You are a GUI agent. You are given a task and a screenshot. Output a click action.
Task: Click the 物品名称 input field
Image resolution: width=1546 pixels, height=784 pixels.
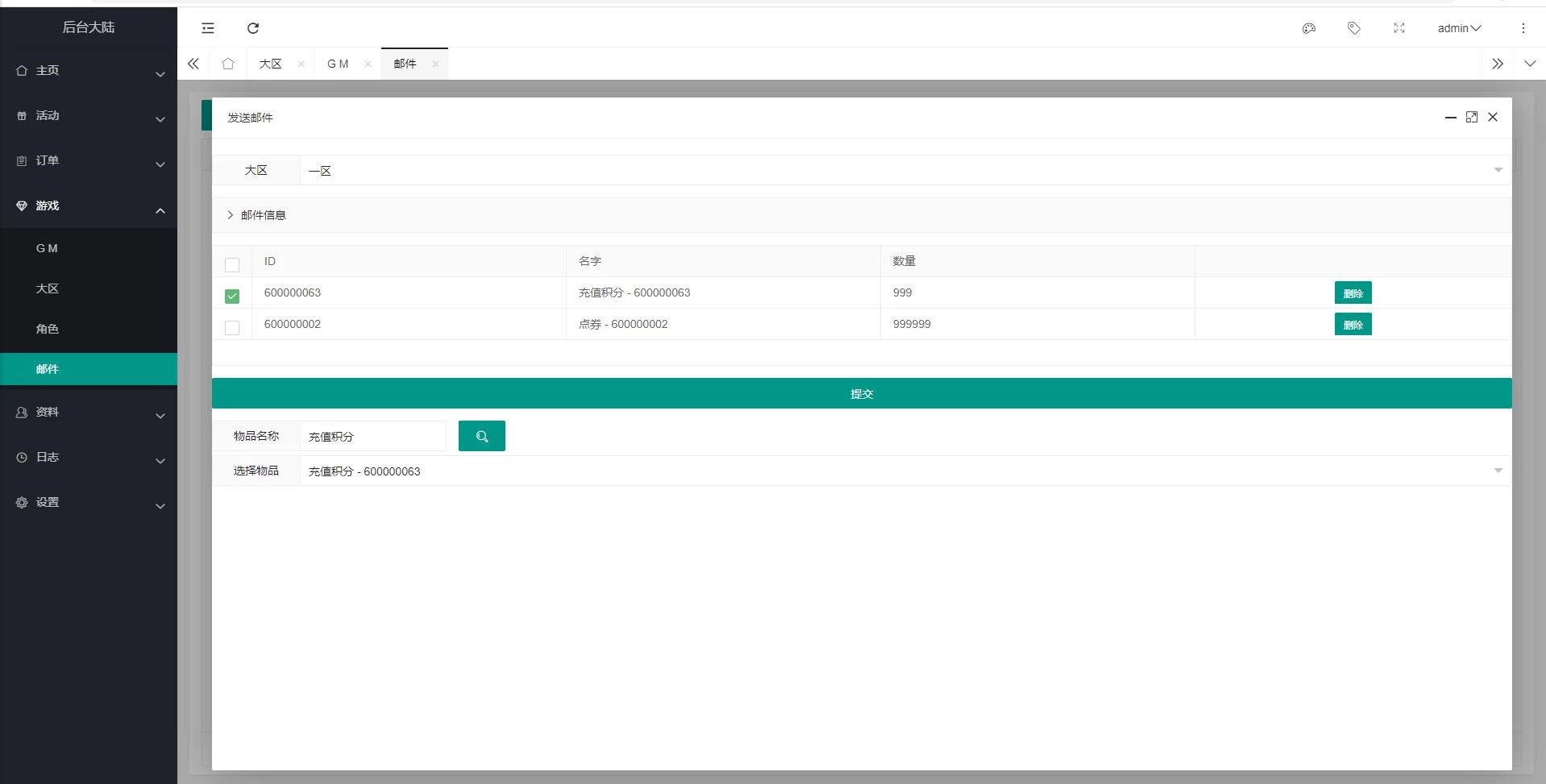(x=372, y=436)
